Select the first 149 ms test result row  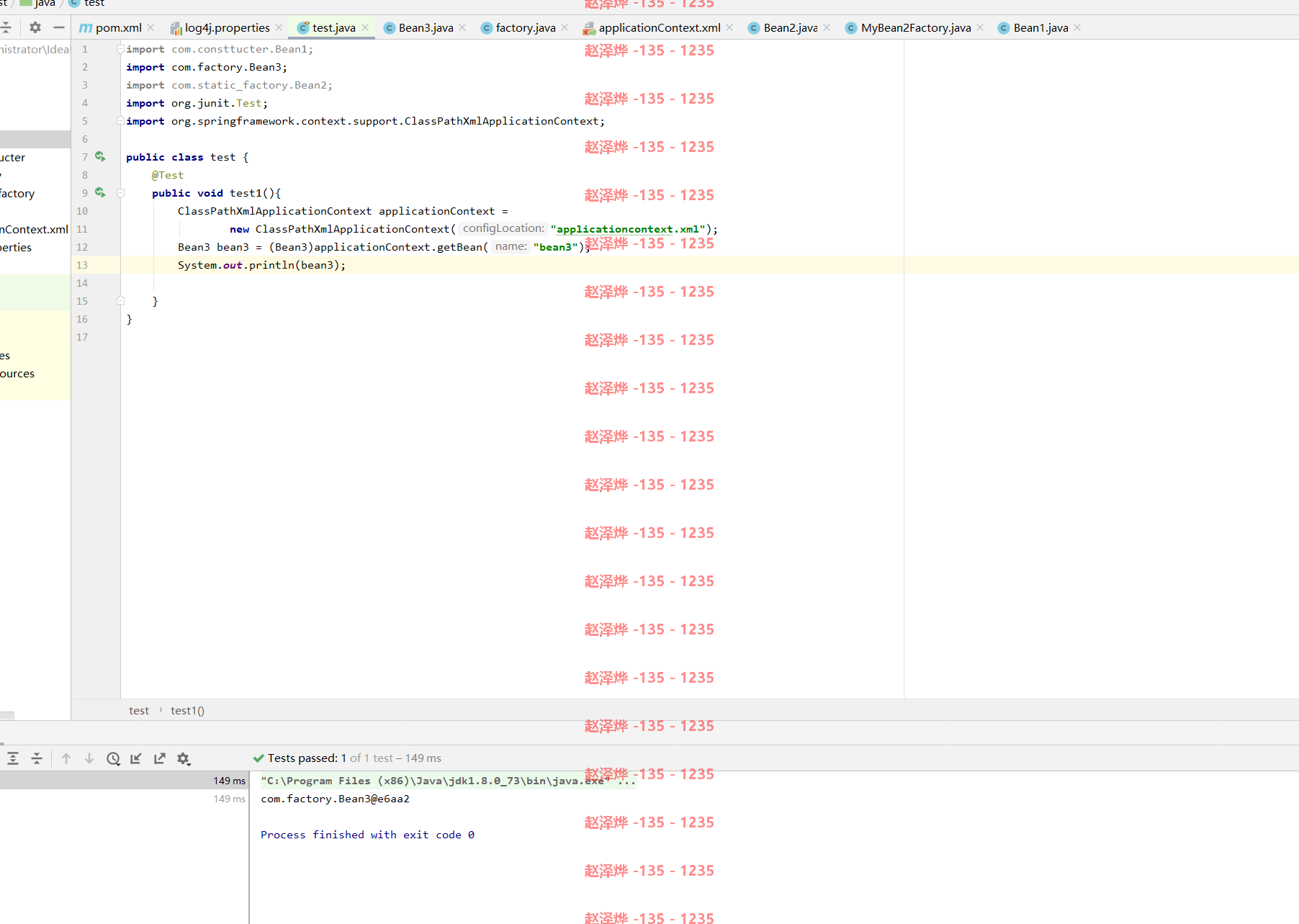[x=124, y=781]
